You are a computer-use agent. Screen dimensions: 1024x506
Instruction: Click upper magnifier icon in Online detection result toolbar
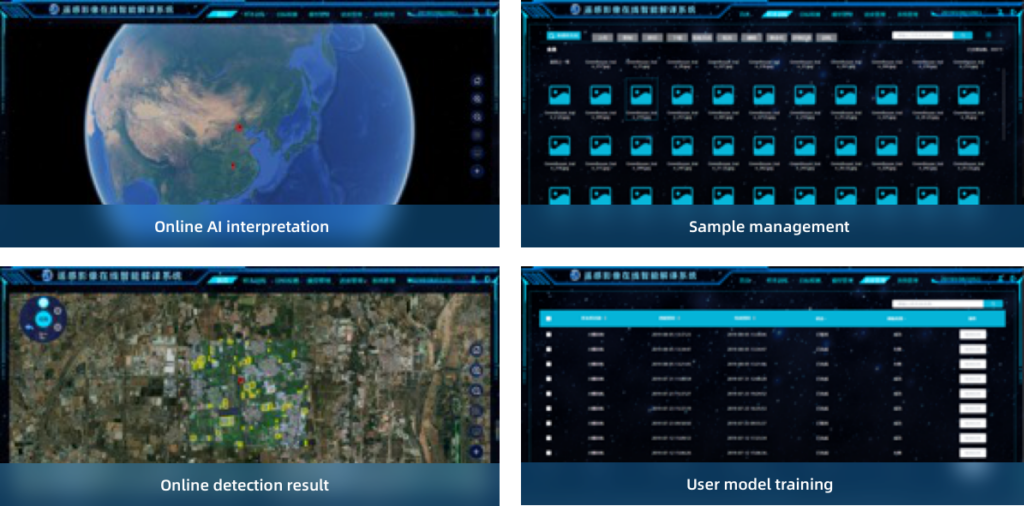point(476,370)
